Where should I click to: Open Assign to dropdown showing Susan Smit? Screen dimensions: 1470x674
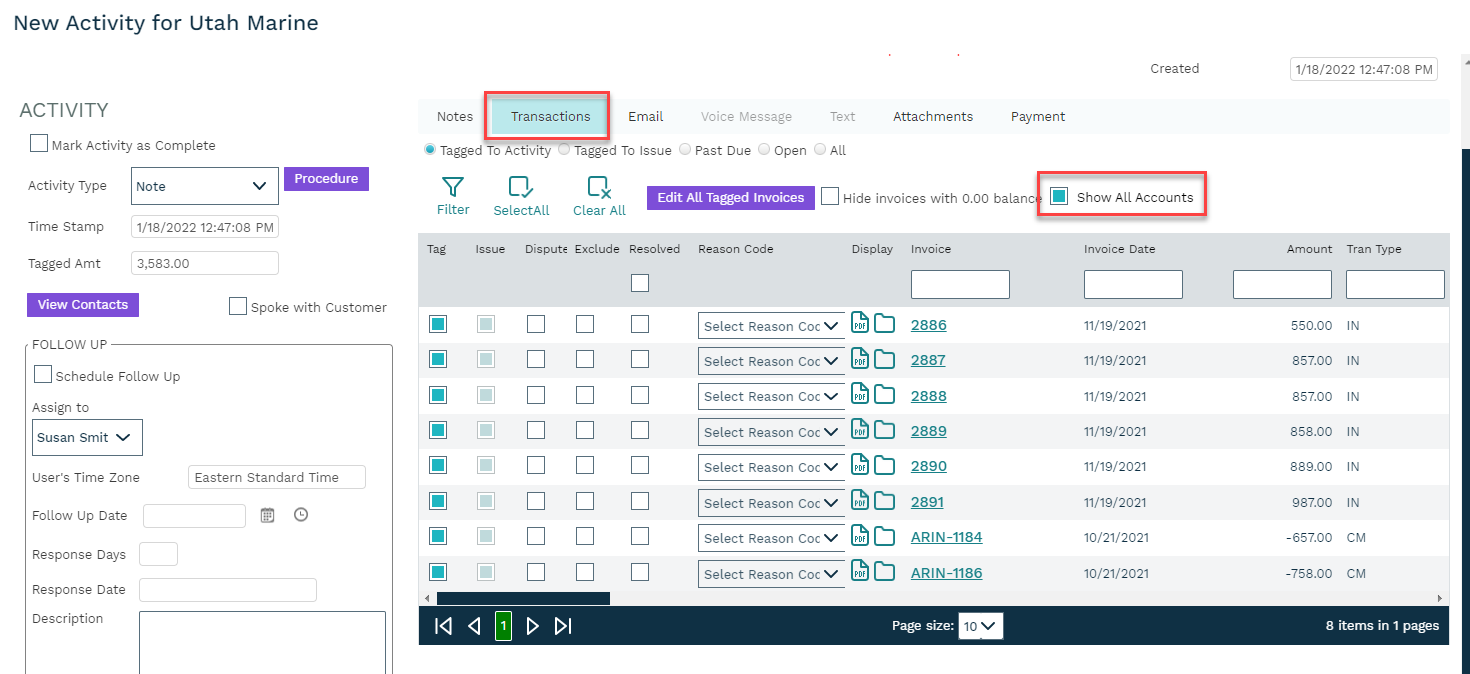pos(87,437)
